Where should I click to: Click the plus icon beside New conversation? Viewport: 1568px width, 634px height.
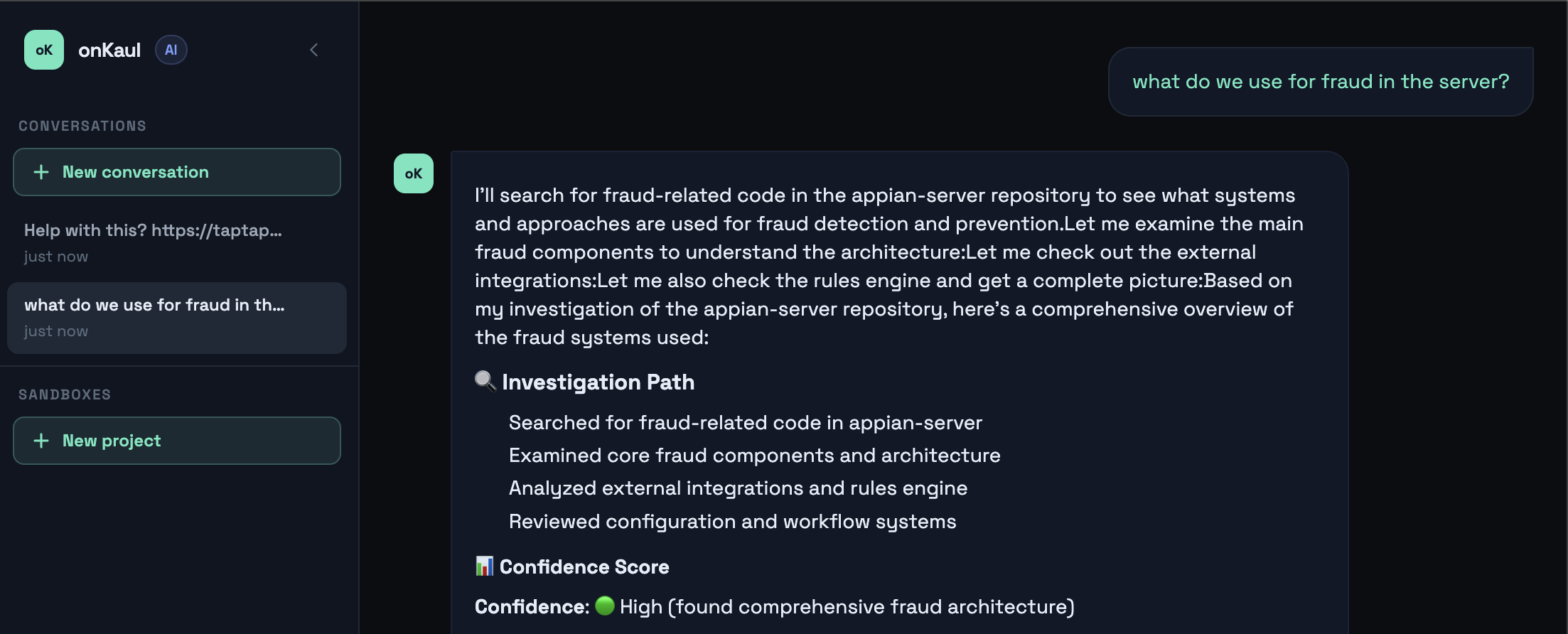(x=41, y=172)
